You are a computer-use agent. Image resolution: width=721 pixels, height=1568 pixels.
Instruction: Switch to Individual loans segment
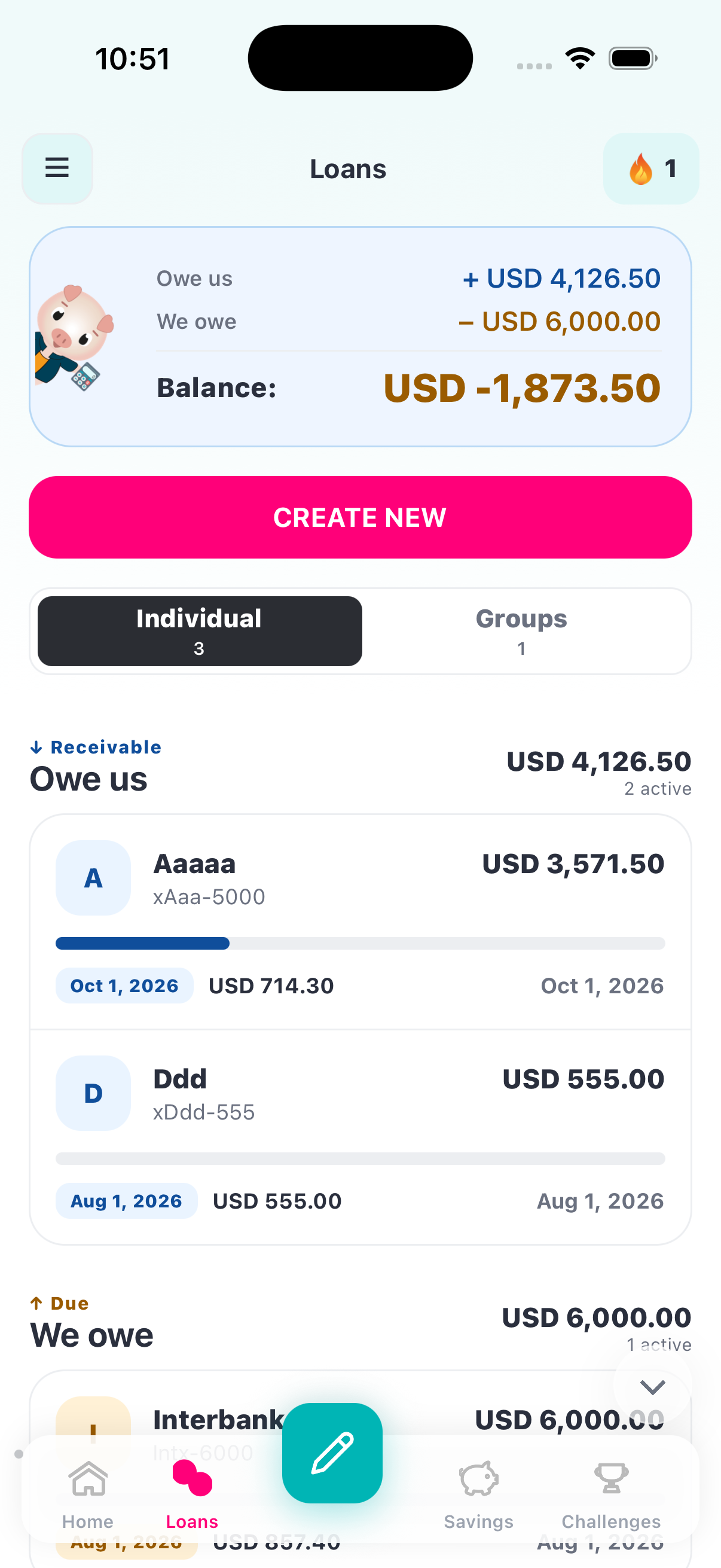200,630
